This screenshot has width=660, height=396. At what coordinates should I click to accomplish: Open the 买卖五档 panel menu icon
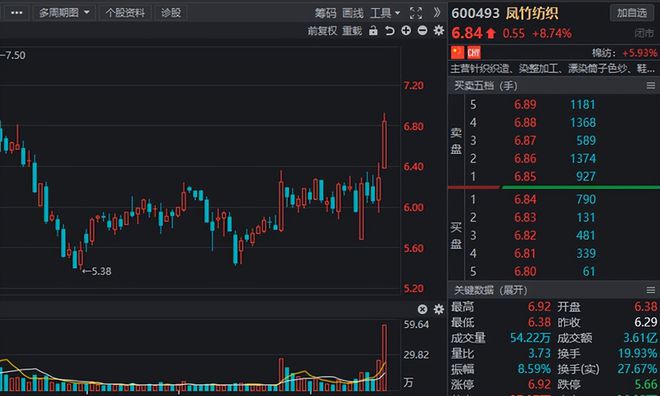click(651, 86)
